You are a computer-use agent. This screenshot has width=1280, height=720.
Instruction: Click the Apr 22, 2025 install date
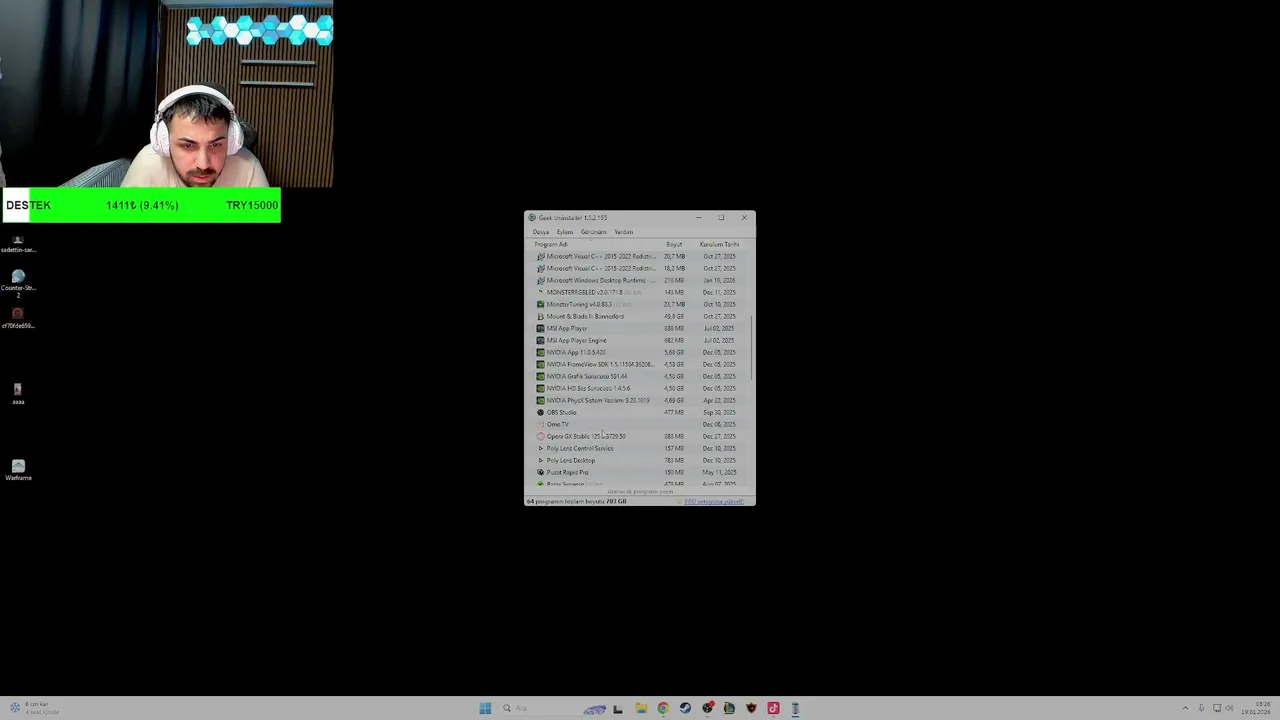pyautogui.click(x=719, y=400)
